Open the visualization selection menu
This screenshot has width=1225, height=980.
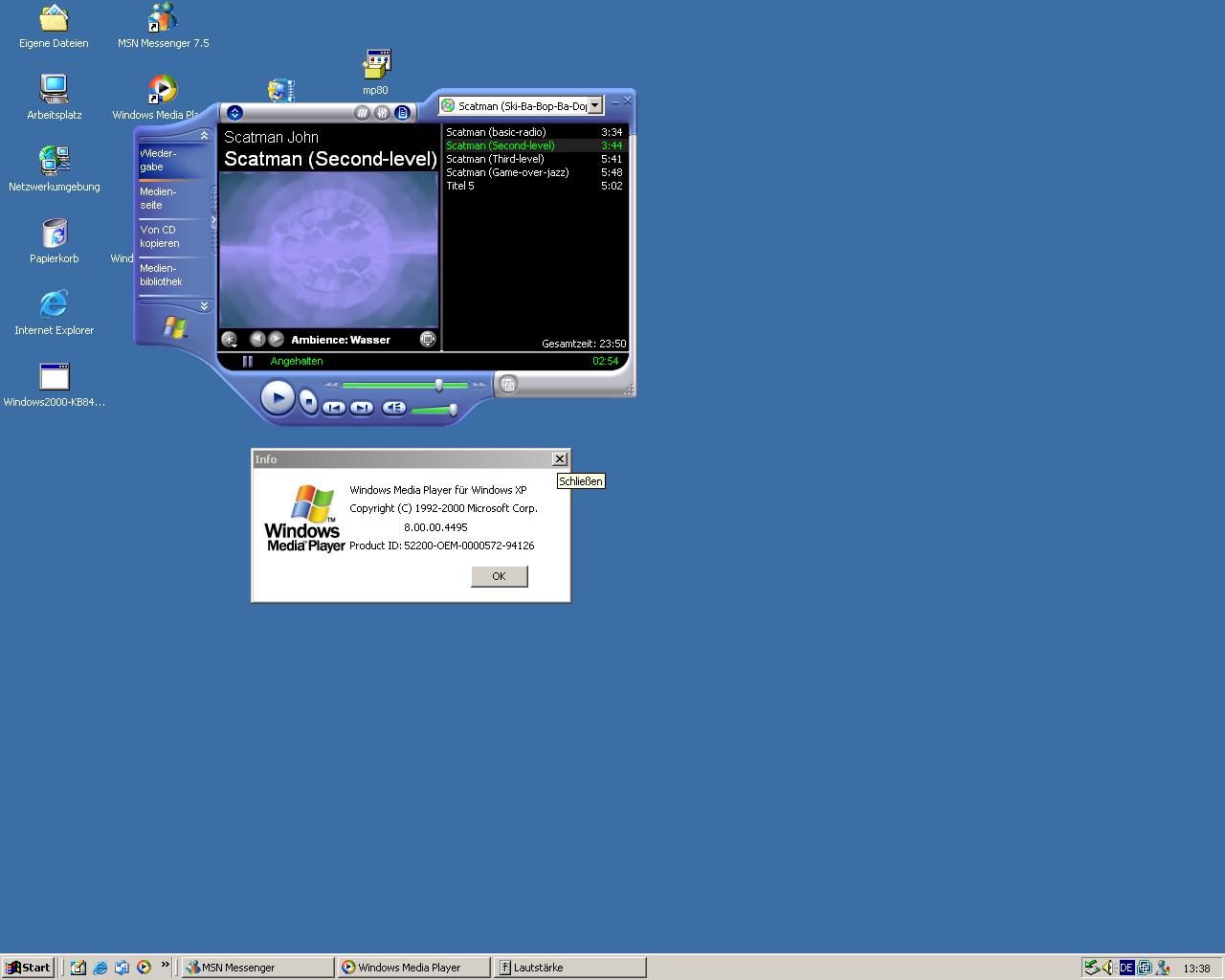point(230,340)
